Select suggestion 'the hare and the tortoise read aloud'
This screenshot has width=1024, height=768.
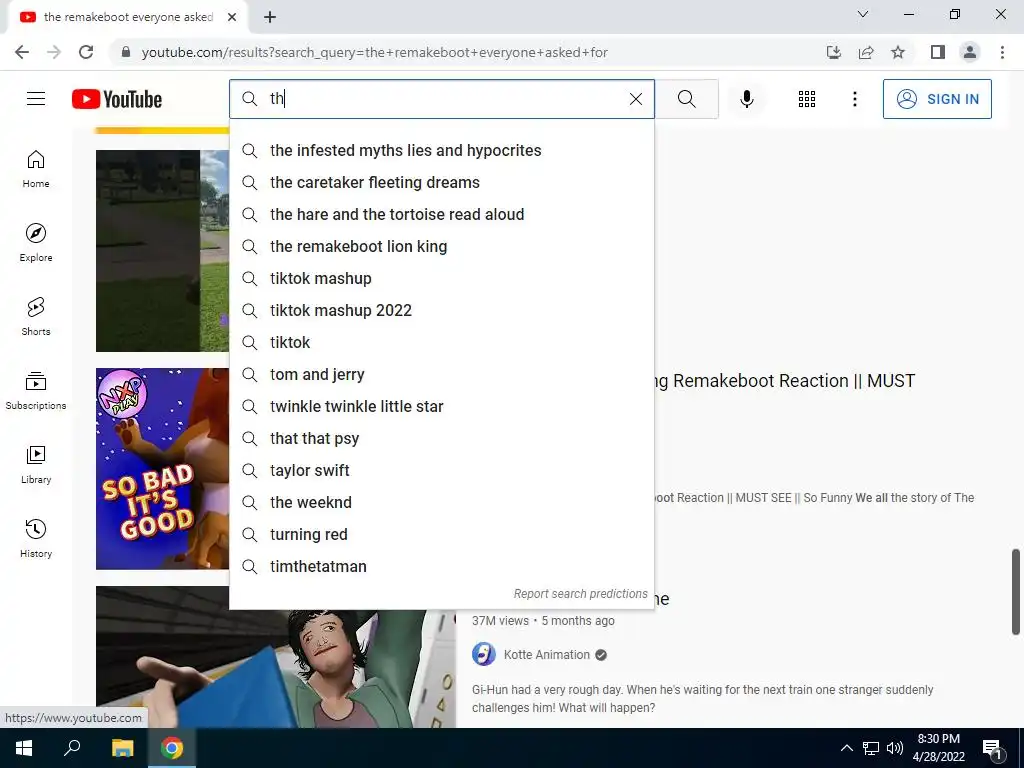tap(441, 214)
